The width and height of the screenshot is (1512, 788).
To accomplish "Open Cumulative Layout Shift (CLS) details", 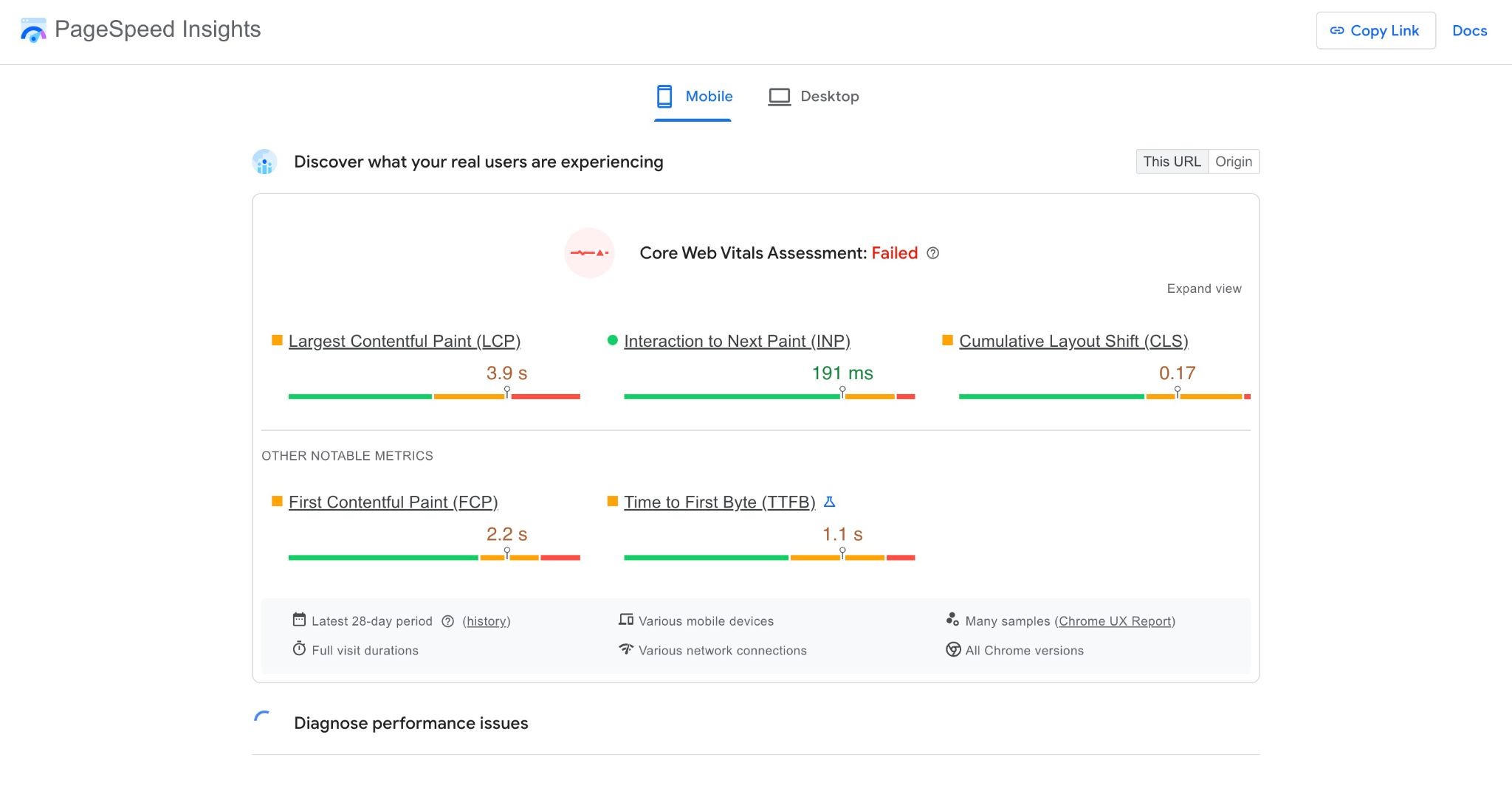I will pyautogui.click(x=1073, y=341).
